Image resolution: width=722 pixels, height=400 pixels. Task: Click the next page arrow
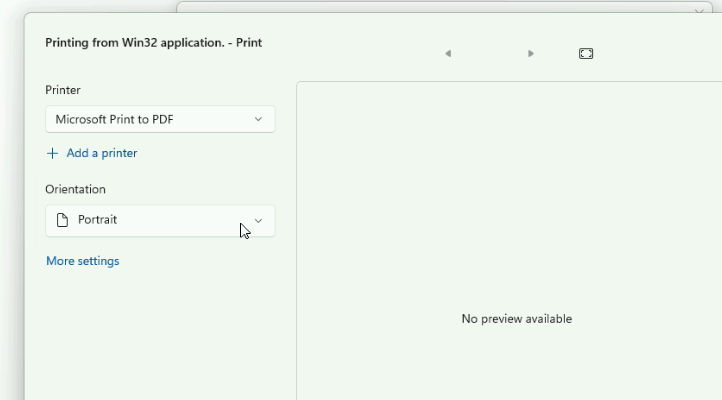point(531,54)
